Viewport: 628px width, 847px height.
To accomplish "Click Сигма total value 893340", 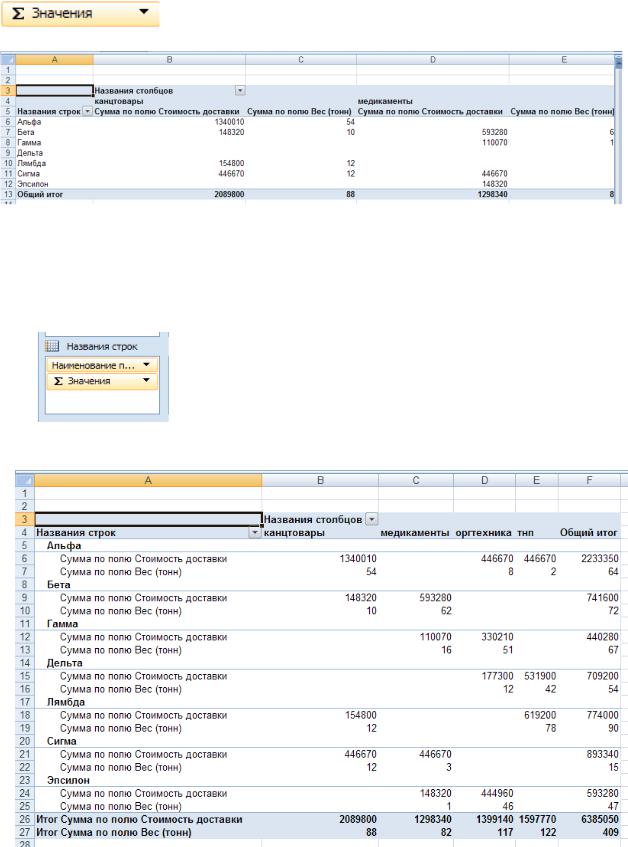I will [603, 754].
